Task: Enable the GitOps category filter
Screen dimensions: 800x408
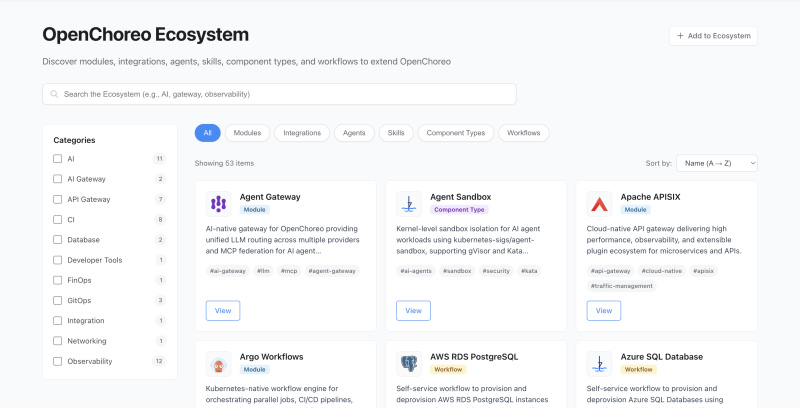Action: coord(58,300)
